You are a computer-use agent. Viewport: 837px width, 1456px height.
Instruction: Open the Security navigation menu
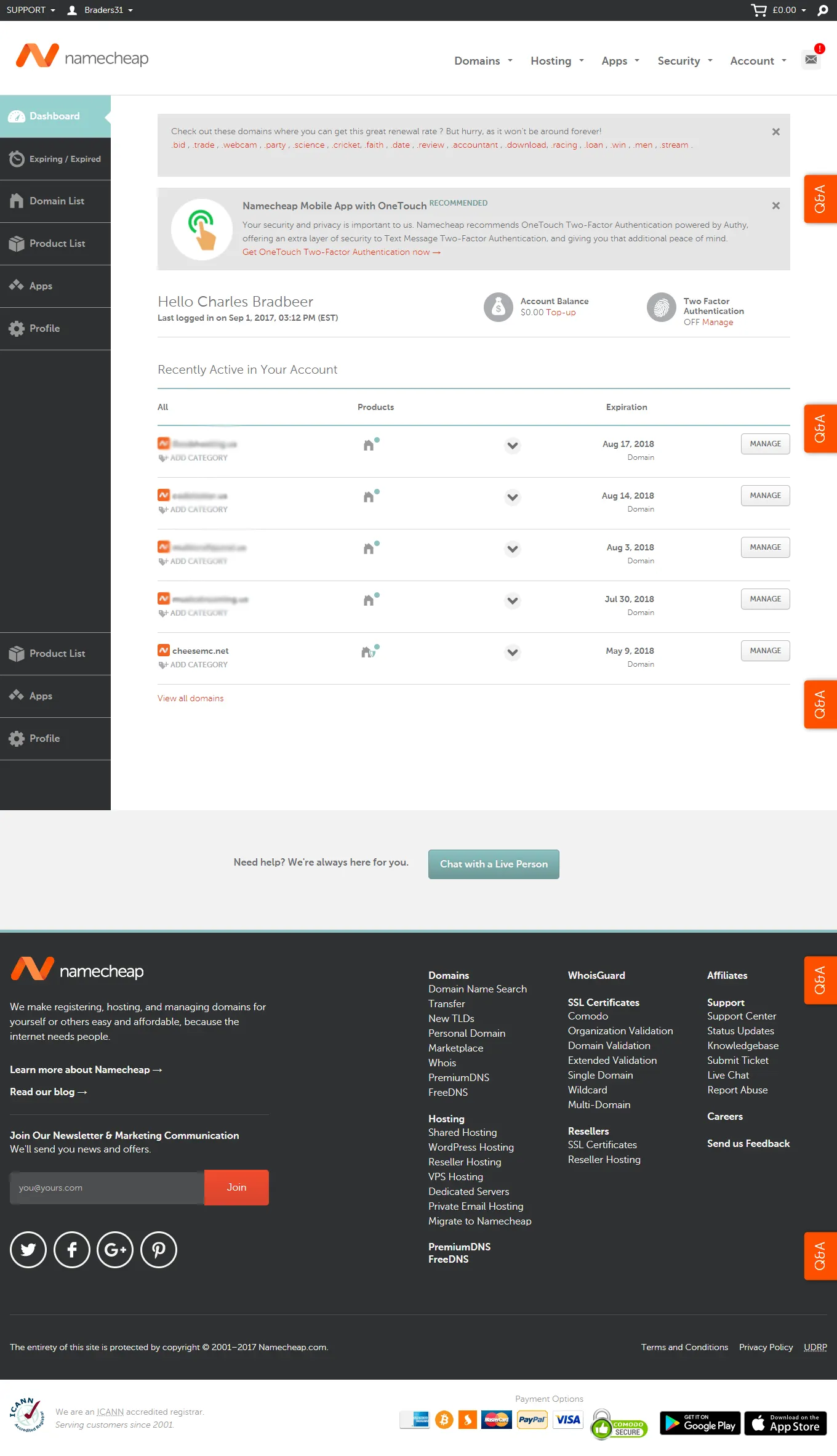685,60
